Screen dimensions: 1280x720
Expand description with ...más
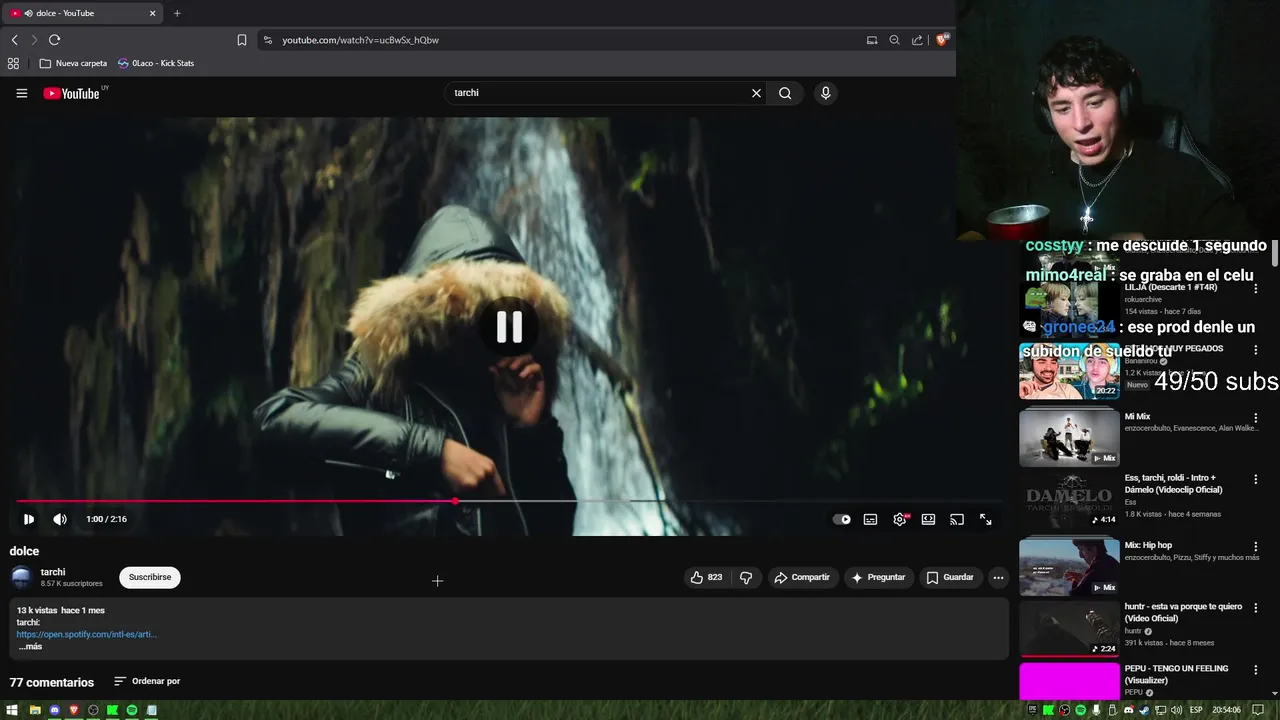30,646
